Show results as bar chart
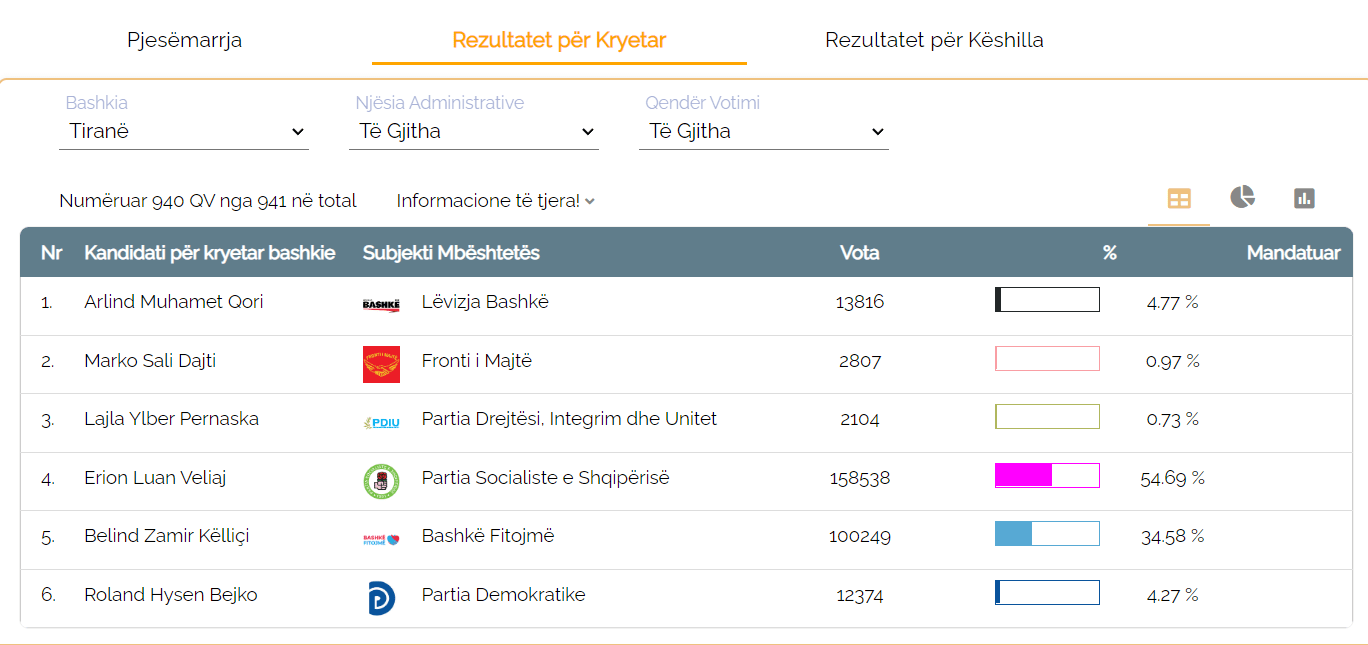1368x645 pixels. click(1303, 198)
